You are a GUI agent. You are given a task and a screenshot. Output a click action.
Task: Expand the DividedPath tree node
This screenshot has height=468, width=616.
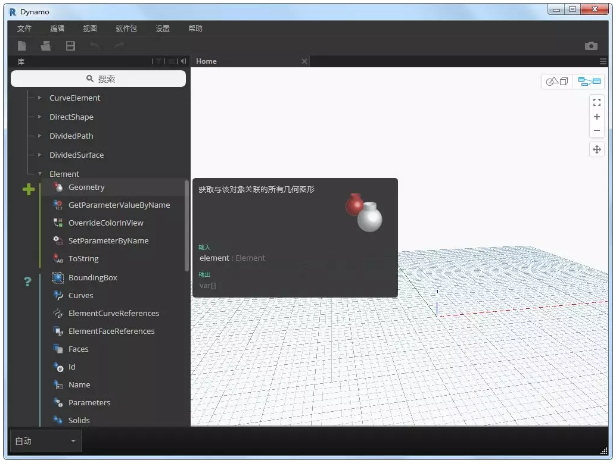click(x=39, y=136)
